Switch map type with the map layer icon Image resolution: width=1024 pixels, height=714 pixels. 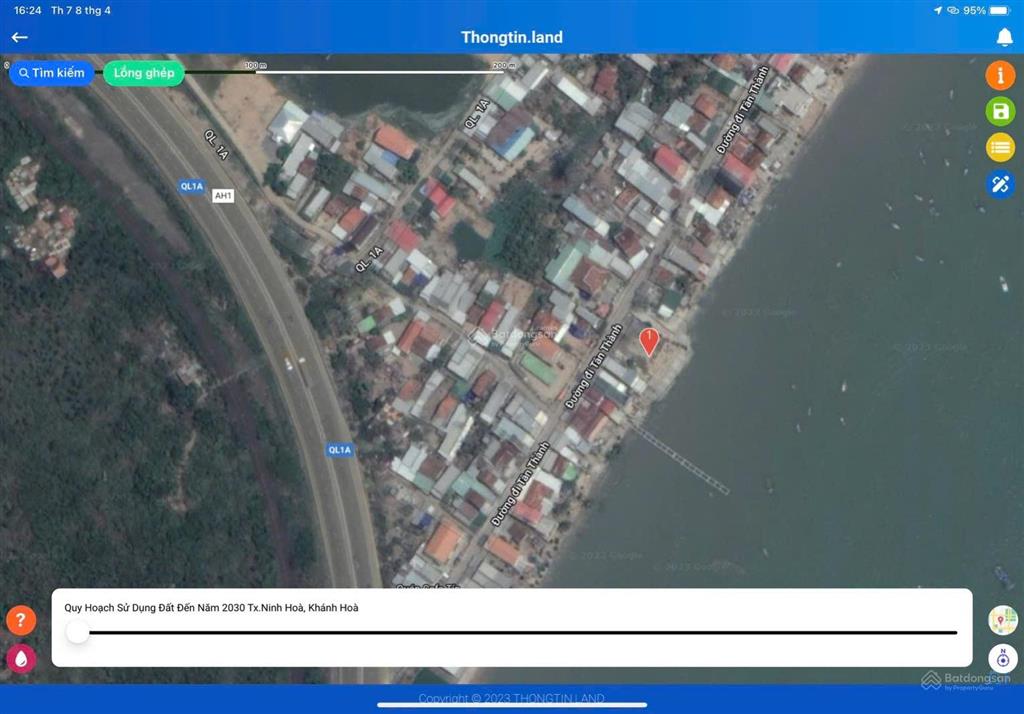(1002, 620)
